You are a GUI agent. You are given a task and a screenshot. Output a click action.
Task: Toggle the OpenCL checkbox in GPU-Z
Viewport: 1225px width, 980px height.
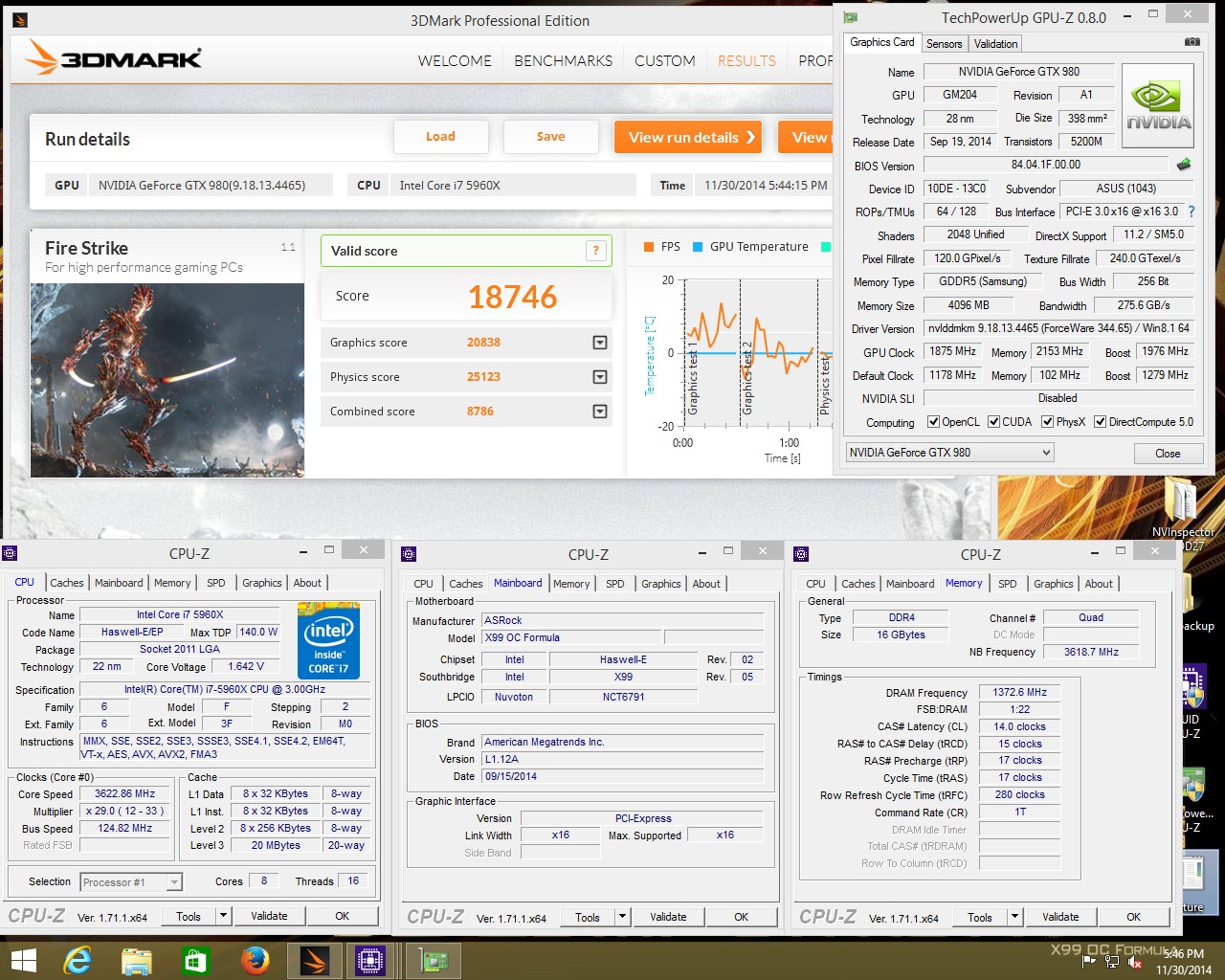click(933, 422)
